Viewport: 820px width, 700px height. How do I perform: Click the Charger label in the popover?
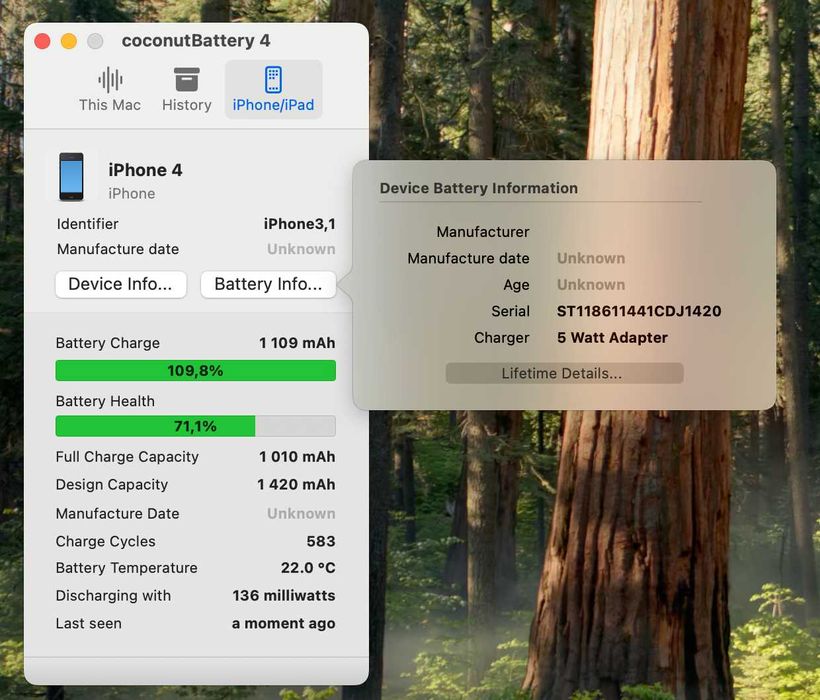502,338
